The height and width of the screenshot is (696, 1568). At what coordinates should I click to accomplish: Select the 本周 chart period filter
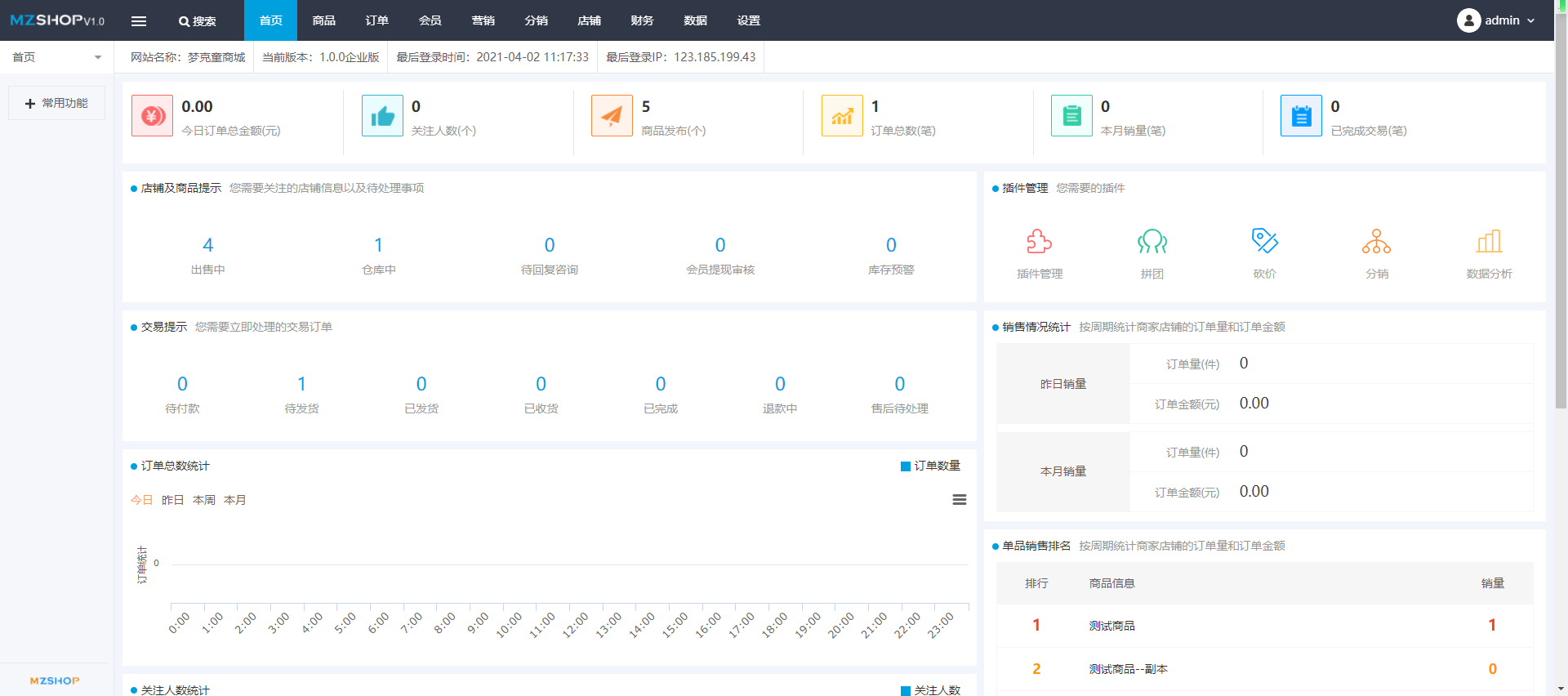[x=204, y=500]
